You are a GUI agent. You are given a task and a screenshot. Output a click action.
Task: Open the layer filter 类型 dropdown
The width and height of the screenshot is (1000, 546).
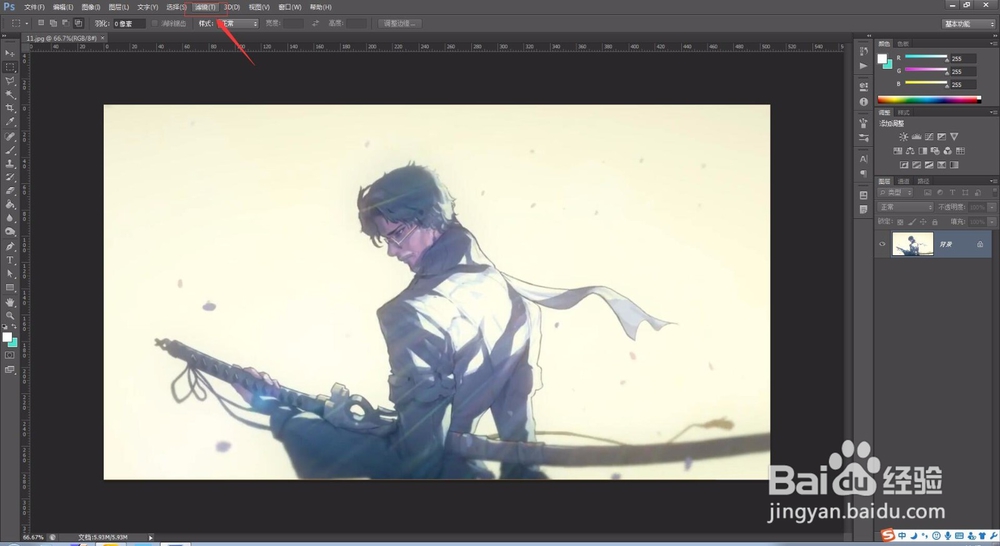click(x=896, y=192)
